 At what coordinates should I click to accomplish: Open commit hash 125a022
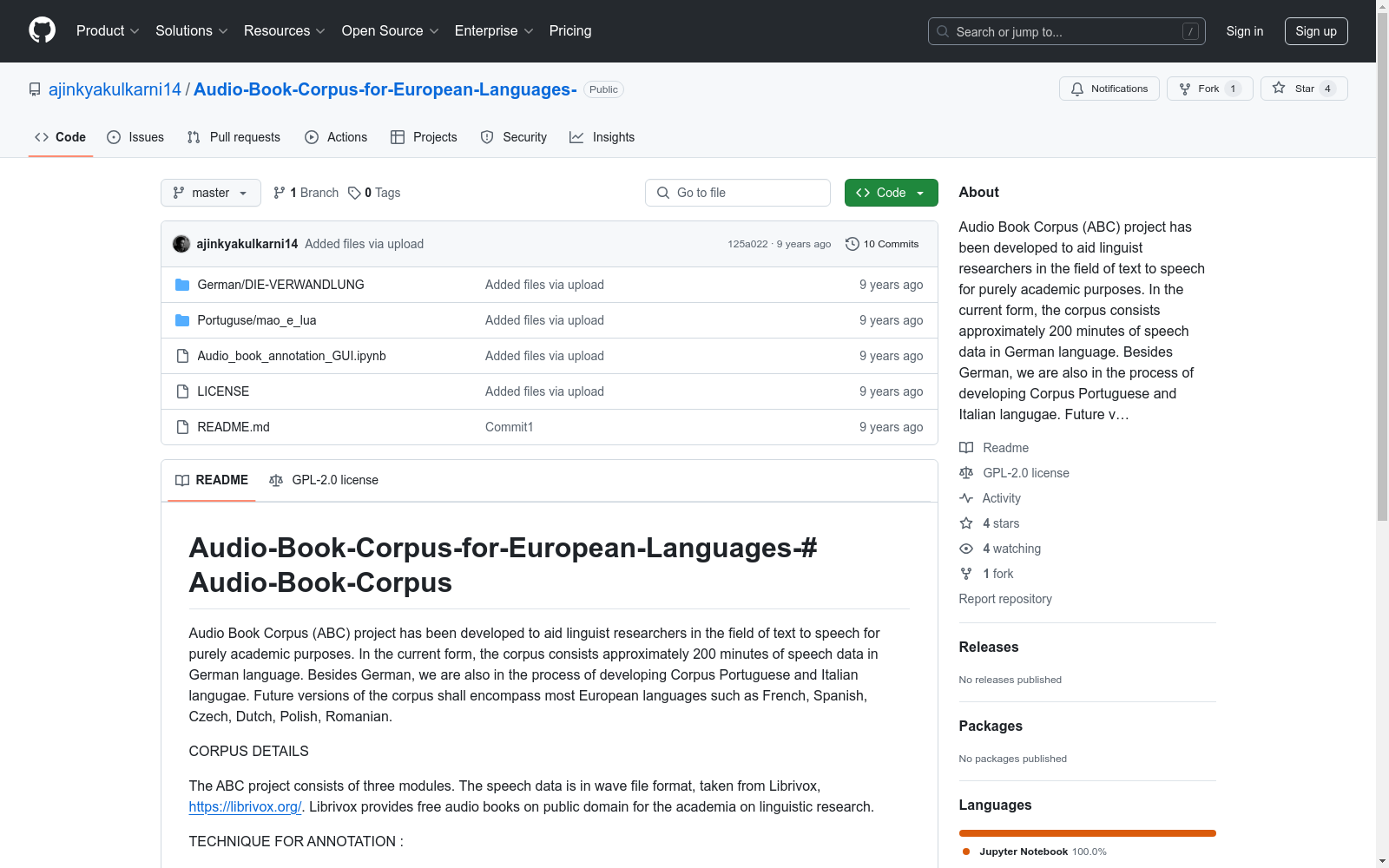[747, 244]
